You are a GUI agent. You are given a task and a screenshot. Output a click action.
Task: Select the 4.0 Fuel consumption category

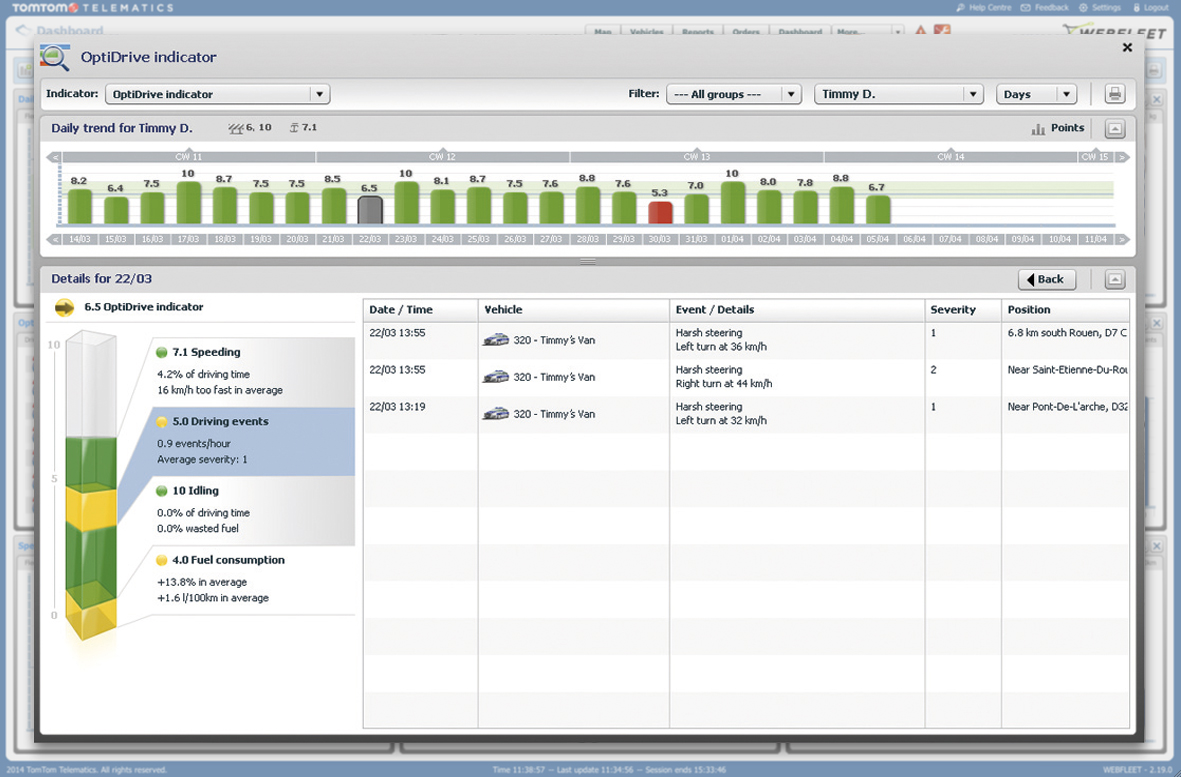coord(228,560)
